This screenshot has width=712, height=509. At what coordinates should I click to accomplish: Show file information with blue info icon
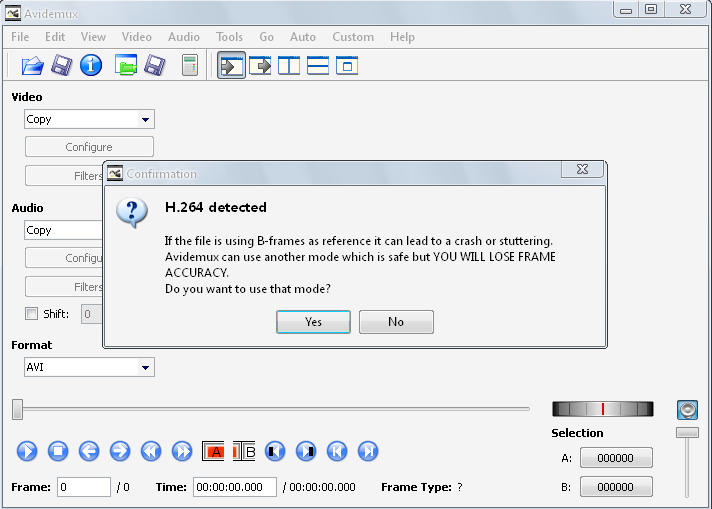click(x=91, y=65)
